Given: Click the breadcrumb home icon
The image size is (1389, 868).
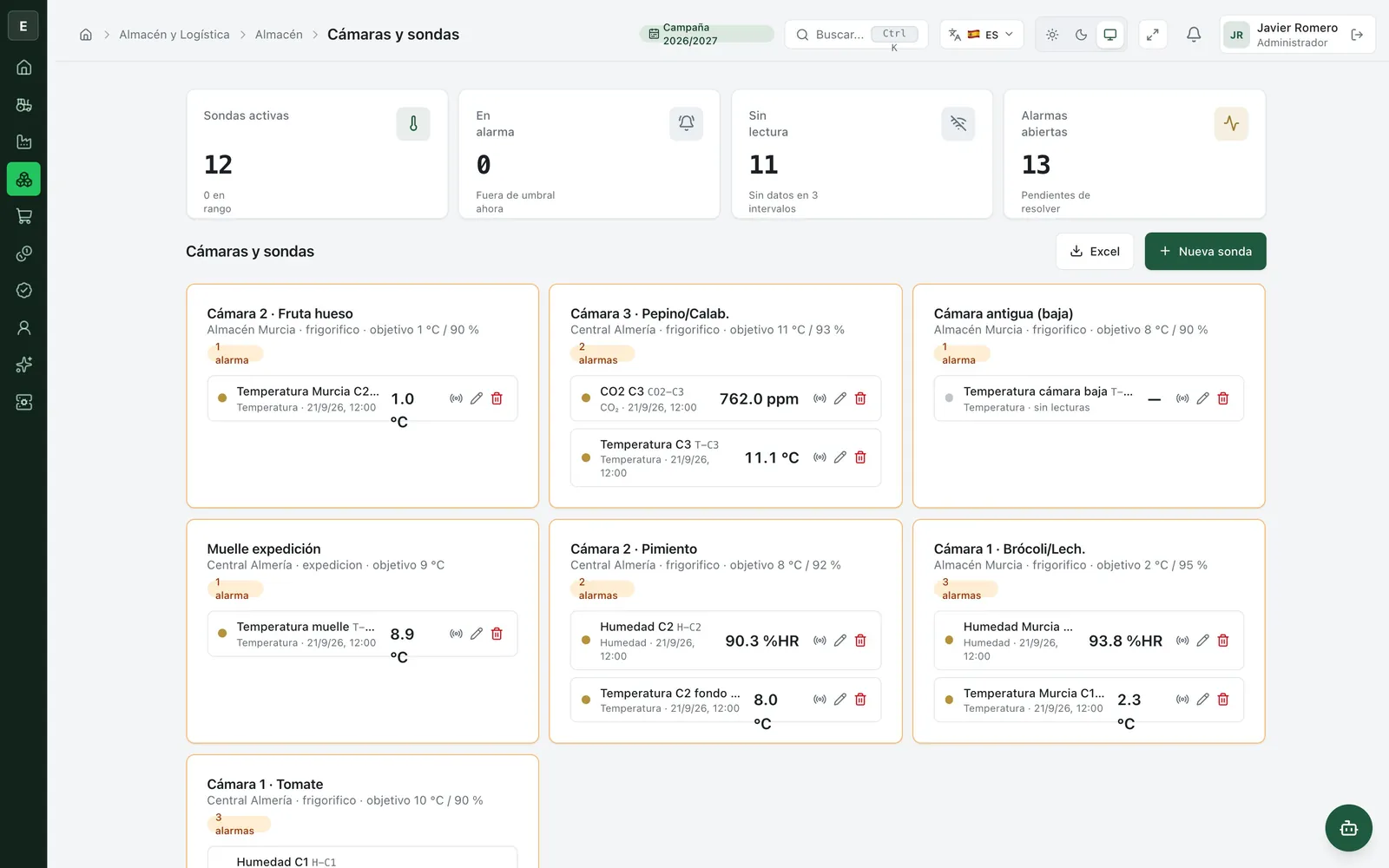Looking at the screenshot, I should point(86,35).
